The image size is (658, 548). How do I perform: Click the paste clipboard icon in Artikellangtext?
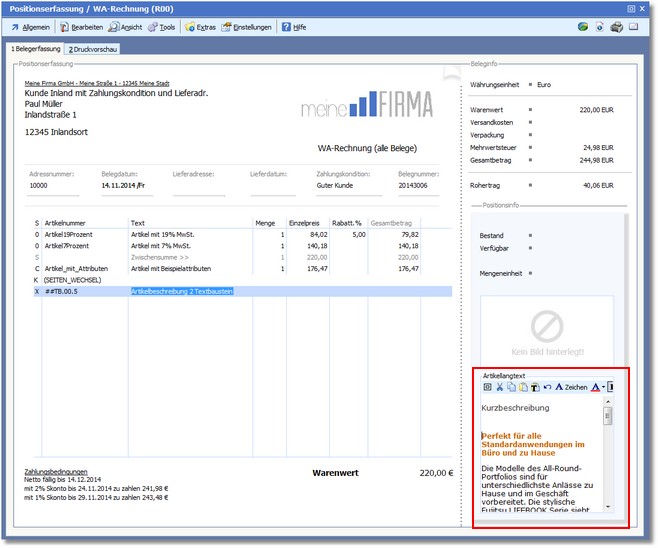(x=522, y=387)
